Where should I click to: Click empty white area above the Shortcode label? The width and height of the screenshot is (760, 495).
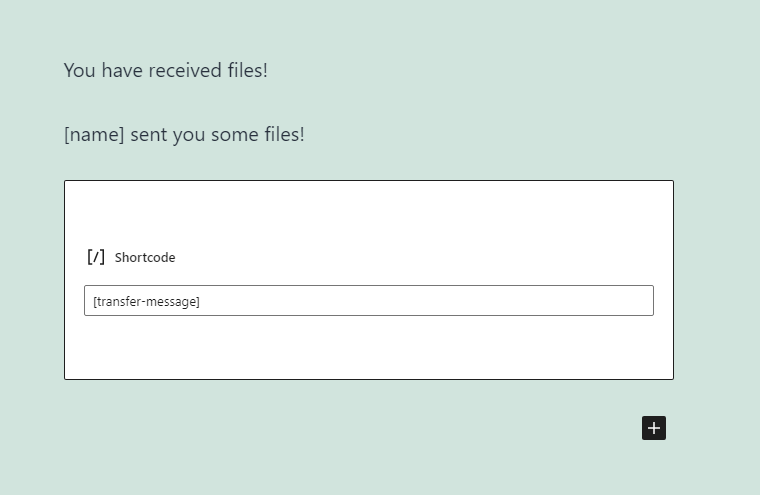pyautogui.click(x=369, y=213)
